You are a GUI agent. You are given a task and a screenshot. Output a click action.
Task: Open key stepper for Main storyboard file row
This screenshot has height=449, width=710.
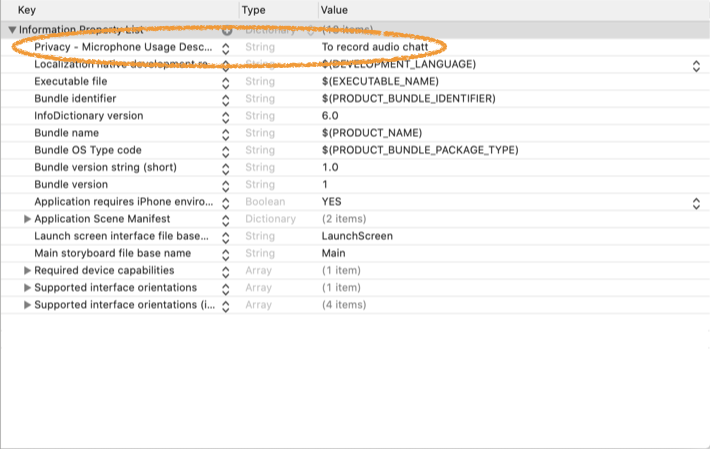(x=226, y=253)
